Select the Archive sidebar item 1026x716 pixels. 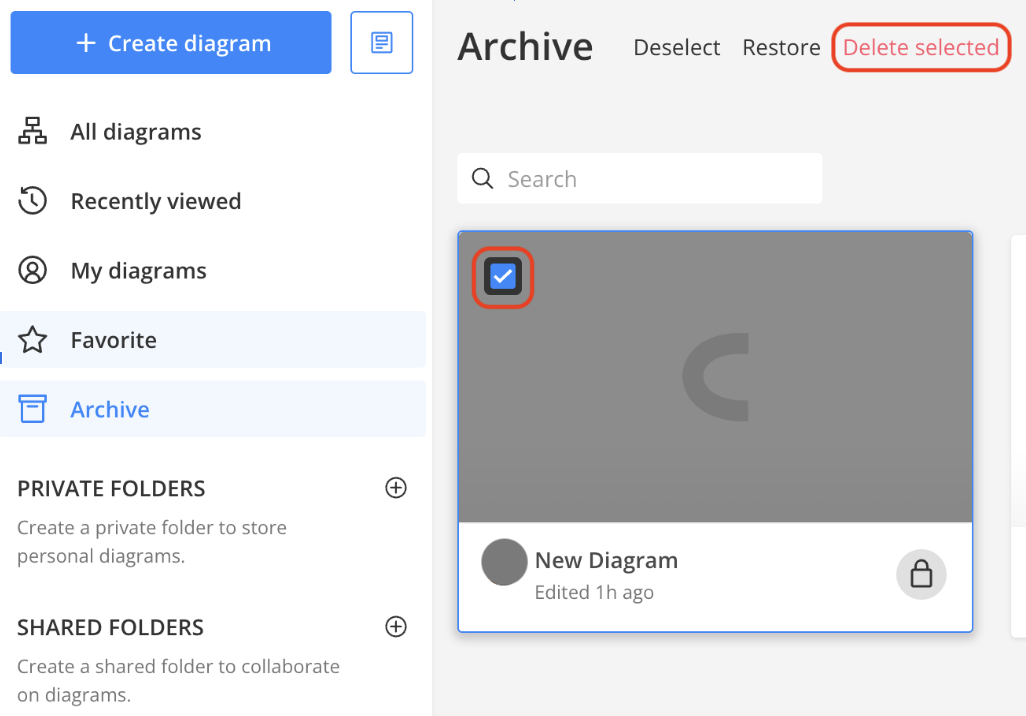coord(213,409)
